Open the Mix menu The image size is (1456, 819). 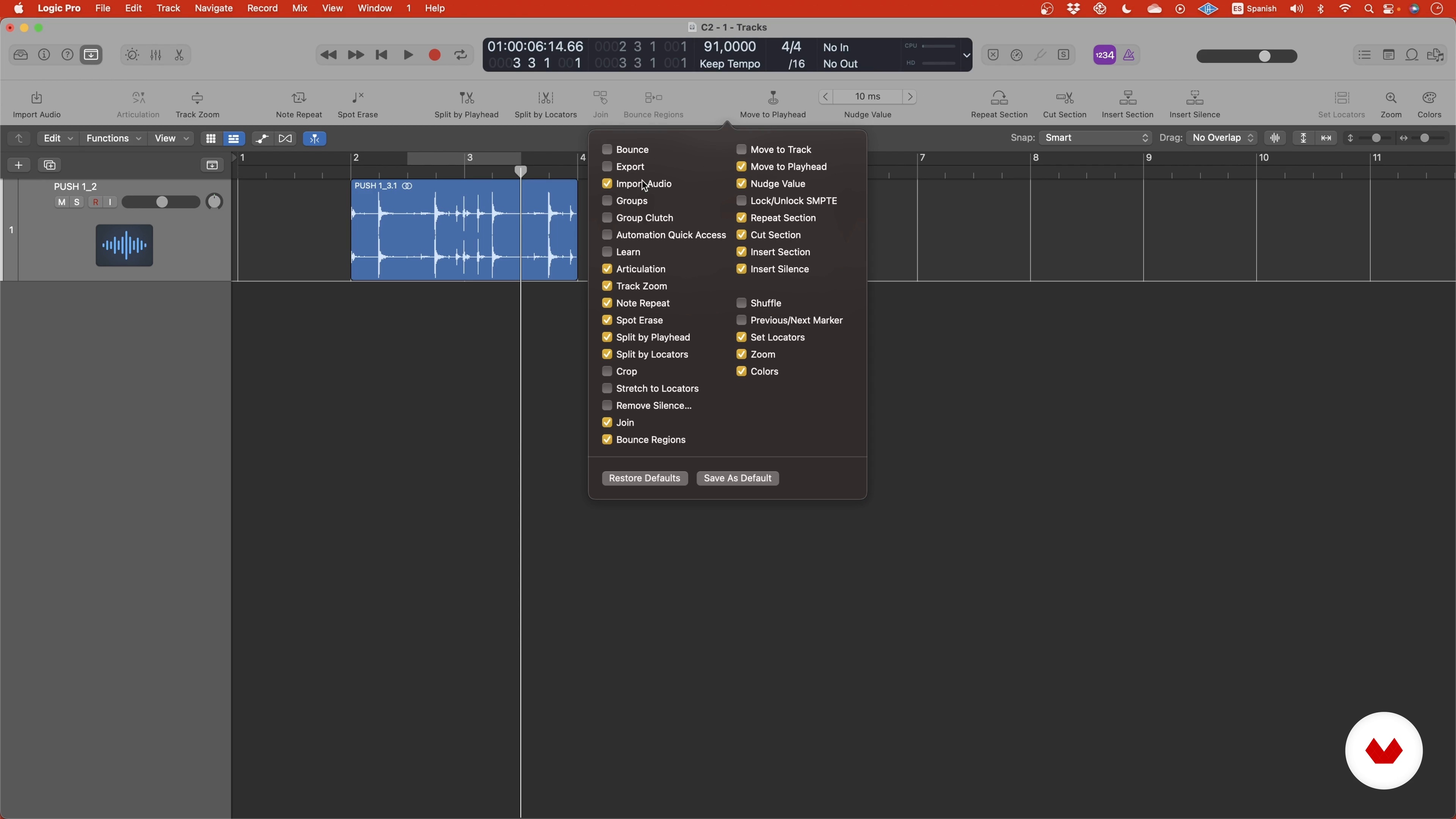click(x=300, y=8)
